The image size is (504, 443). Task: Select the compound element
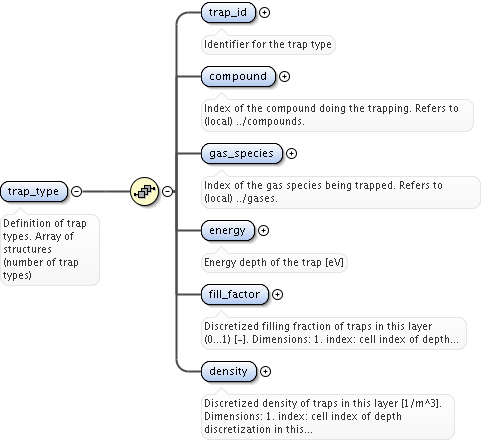[x=238, y=77]
